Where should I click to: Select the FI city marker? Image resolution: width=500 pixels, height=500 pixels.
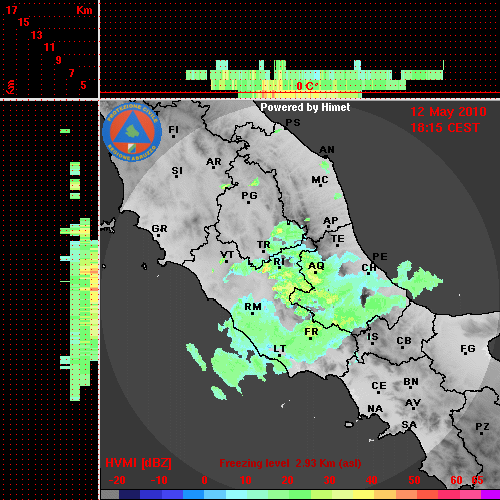173,131
